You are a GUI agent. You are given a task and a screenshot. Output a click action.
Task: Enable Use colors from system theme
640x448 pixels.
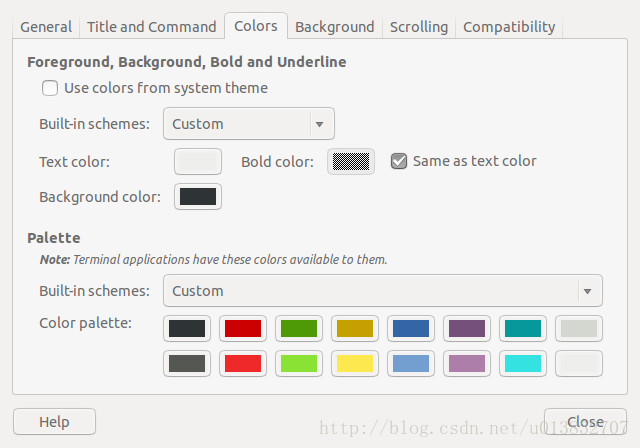(x=50, y=88)
